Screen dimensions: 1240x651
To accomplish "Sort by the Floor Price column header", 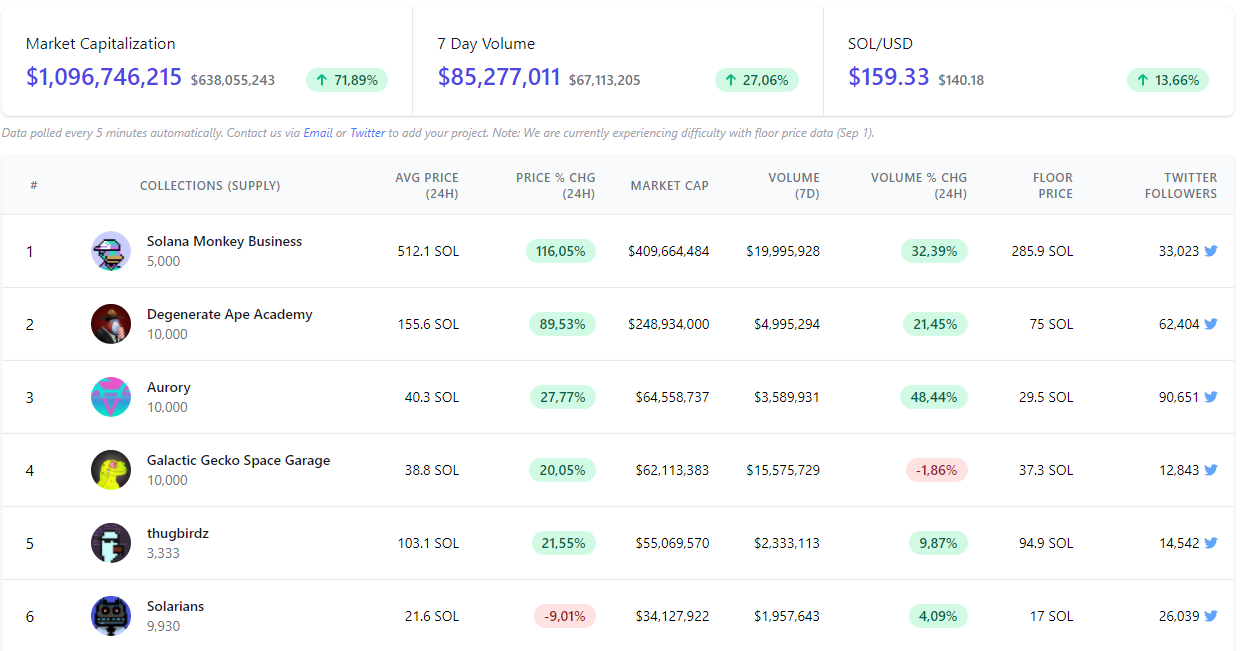I will tap(1053, 185).
